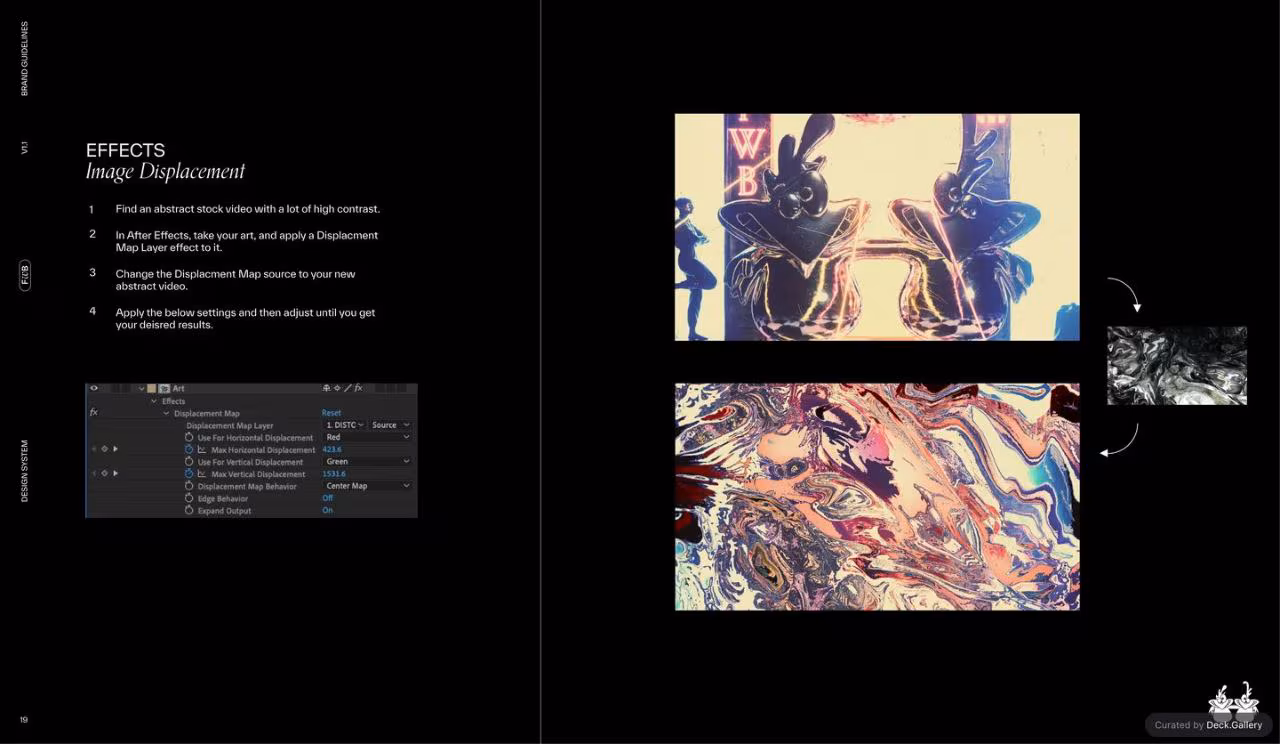Open the Green vertical displacement channel dropdown

coord(367,462)
